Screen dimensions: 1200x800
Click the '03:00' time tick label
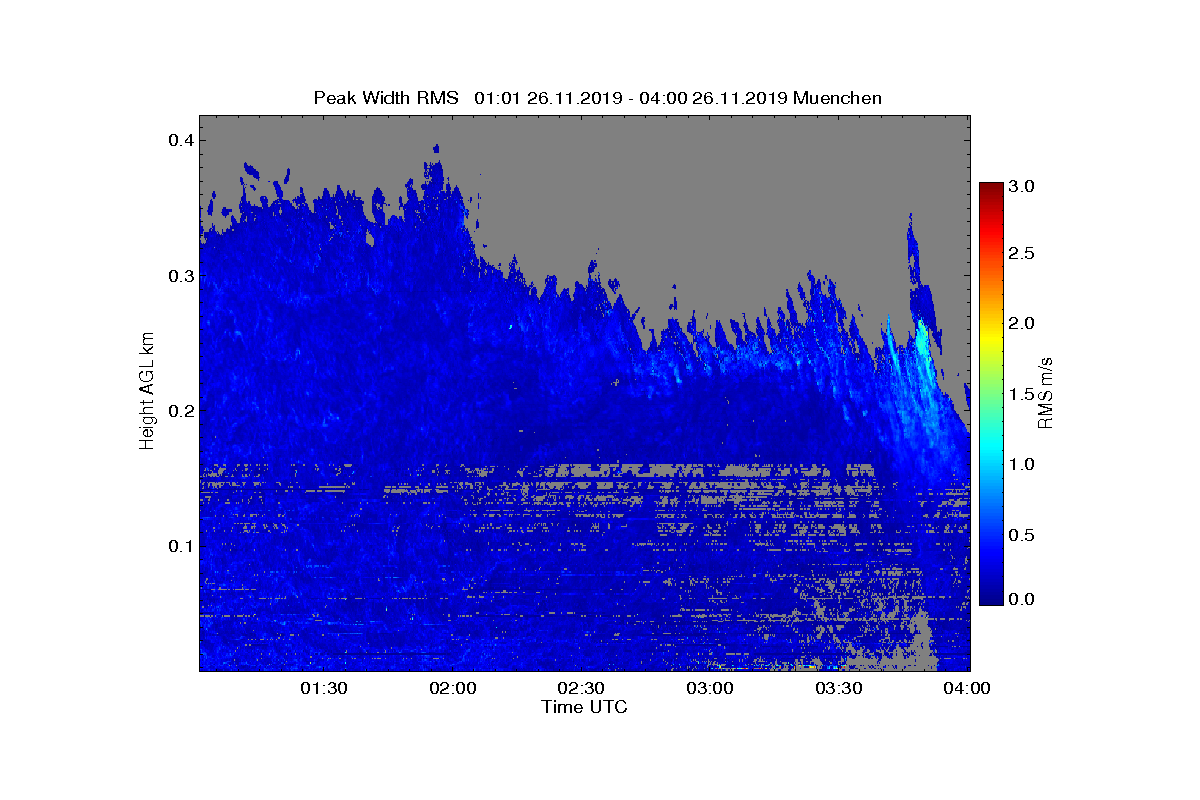[x=711, y=688]
